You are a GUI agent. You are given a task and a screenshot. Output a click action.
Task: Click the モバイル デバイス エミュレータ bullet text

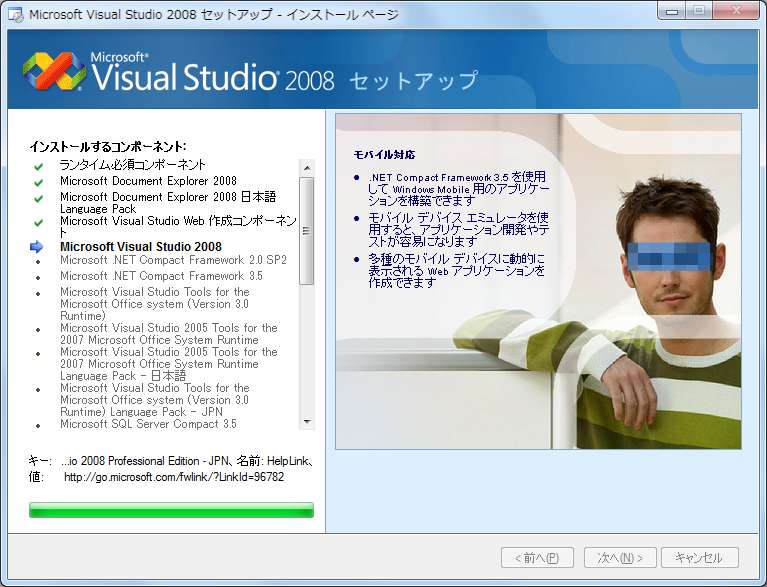[x=458, y=229]
